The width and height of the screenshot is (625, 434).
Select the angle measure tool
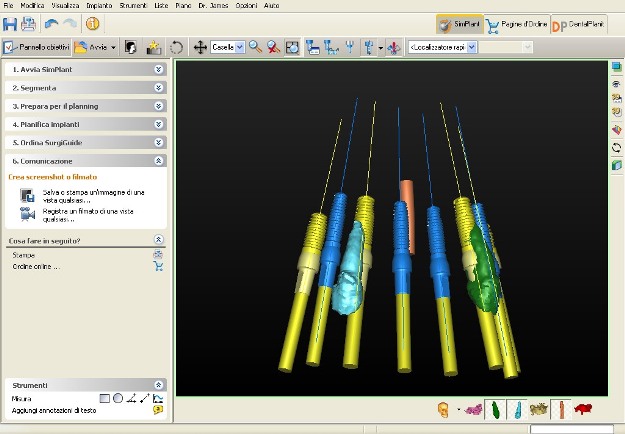pos(132,398)
